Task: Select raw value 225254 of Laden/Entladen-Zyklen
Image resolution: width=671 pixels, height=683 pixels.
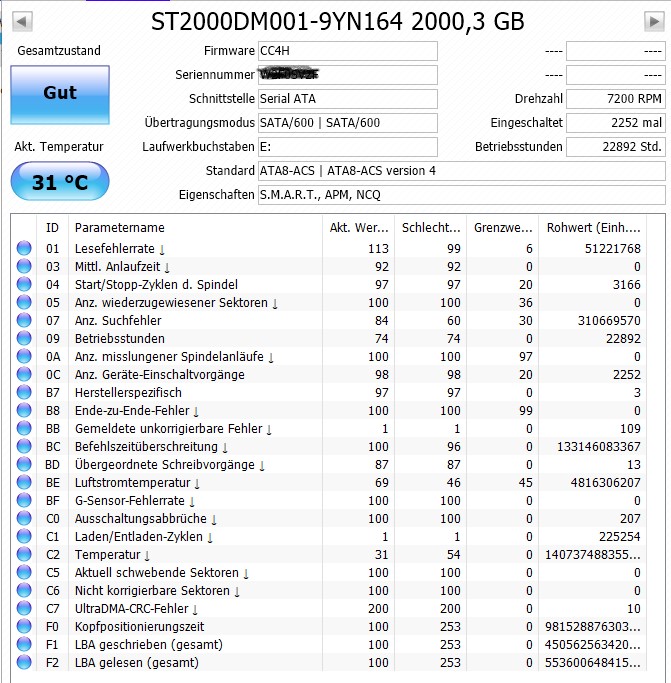Action: pos(620,537)
